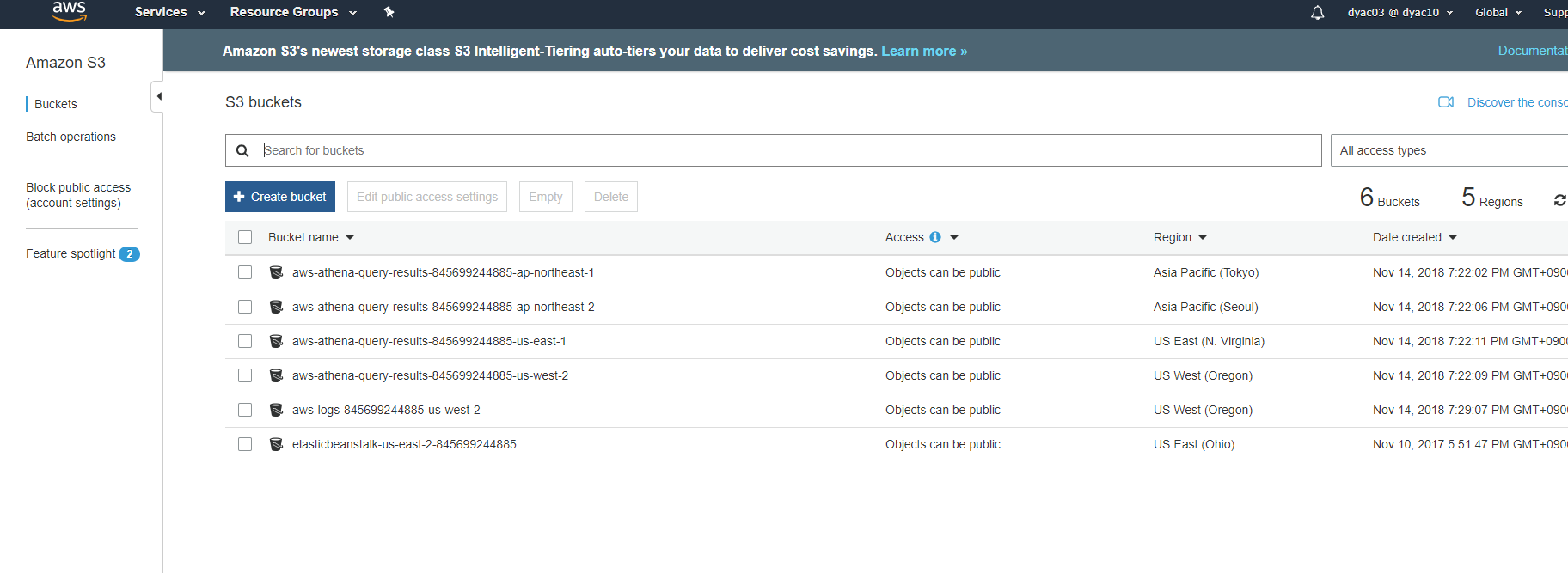Click the AWS logo home icon
The image size is (1568, 573).
click(x=69, y=10)
